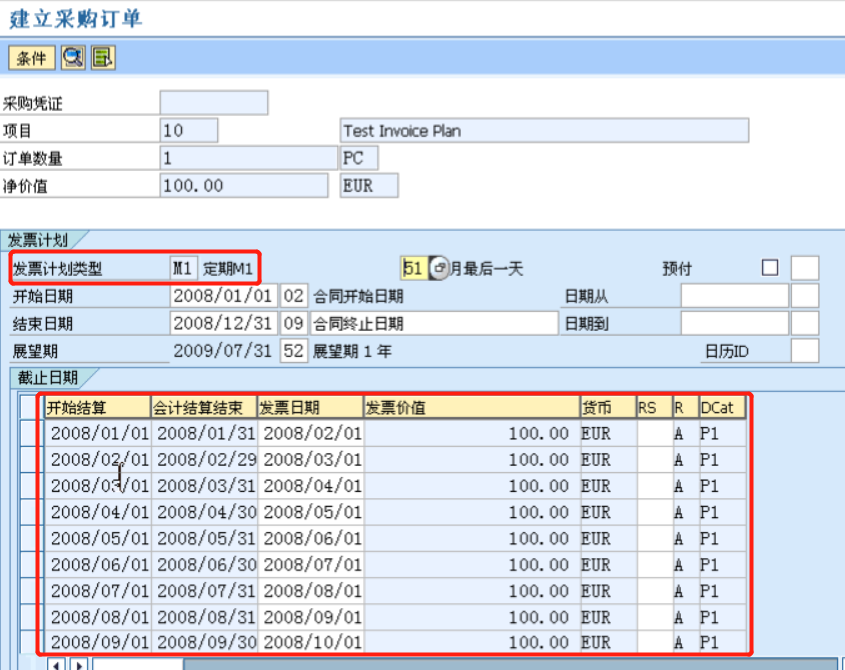The image size is (845, 670).
Task: Click the 合同终止日期 text field
Action: (x=434, y=323)
